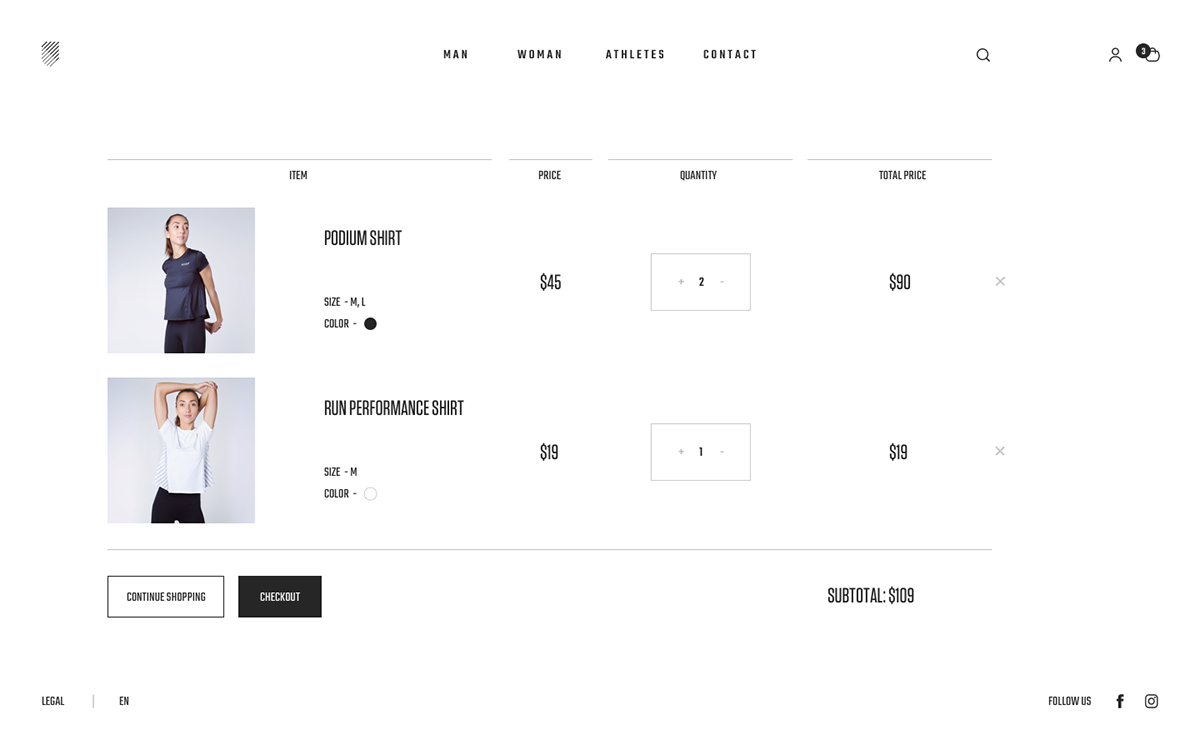Open the Podium Shirt product thumbnail

pos(181,280)
